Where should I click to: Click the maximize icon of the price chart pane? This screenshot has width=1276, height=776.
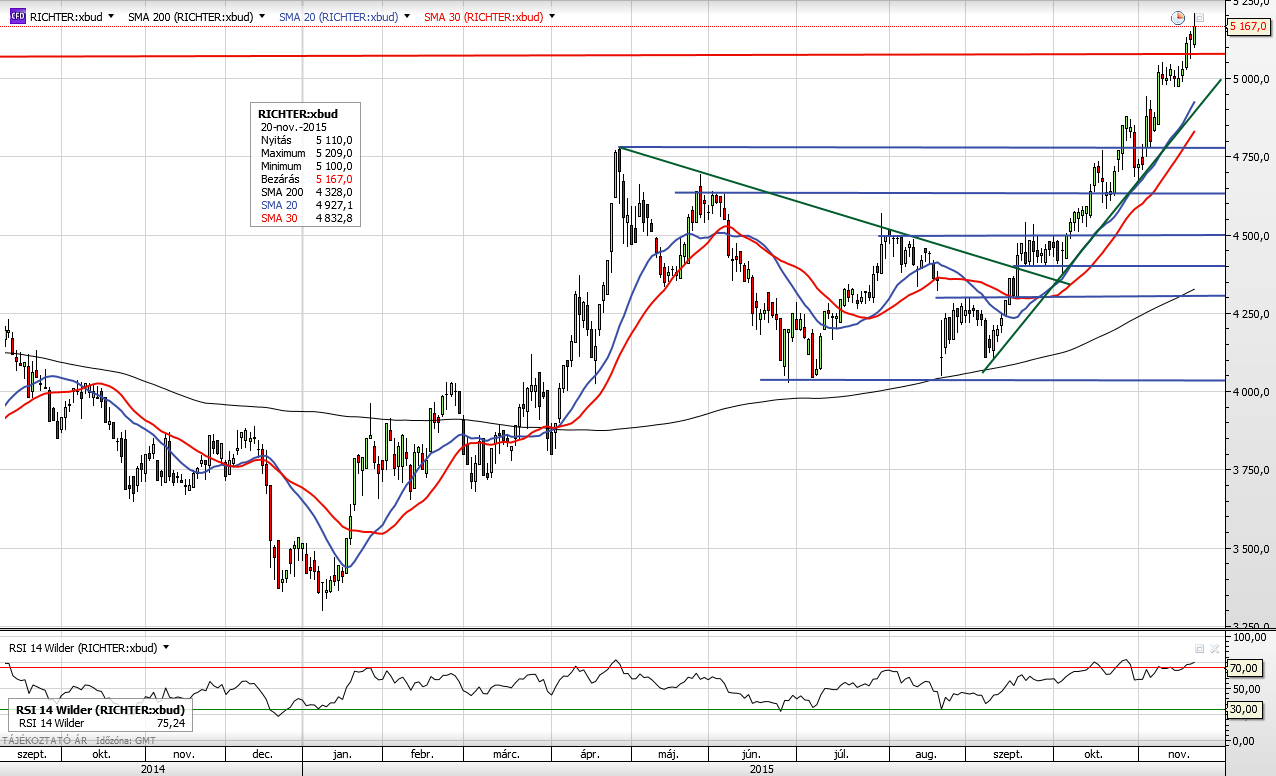(1199, 17)
